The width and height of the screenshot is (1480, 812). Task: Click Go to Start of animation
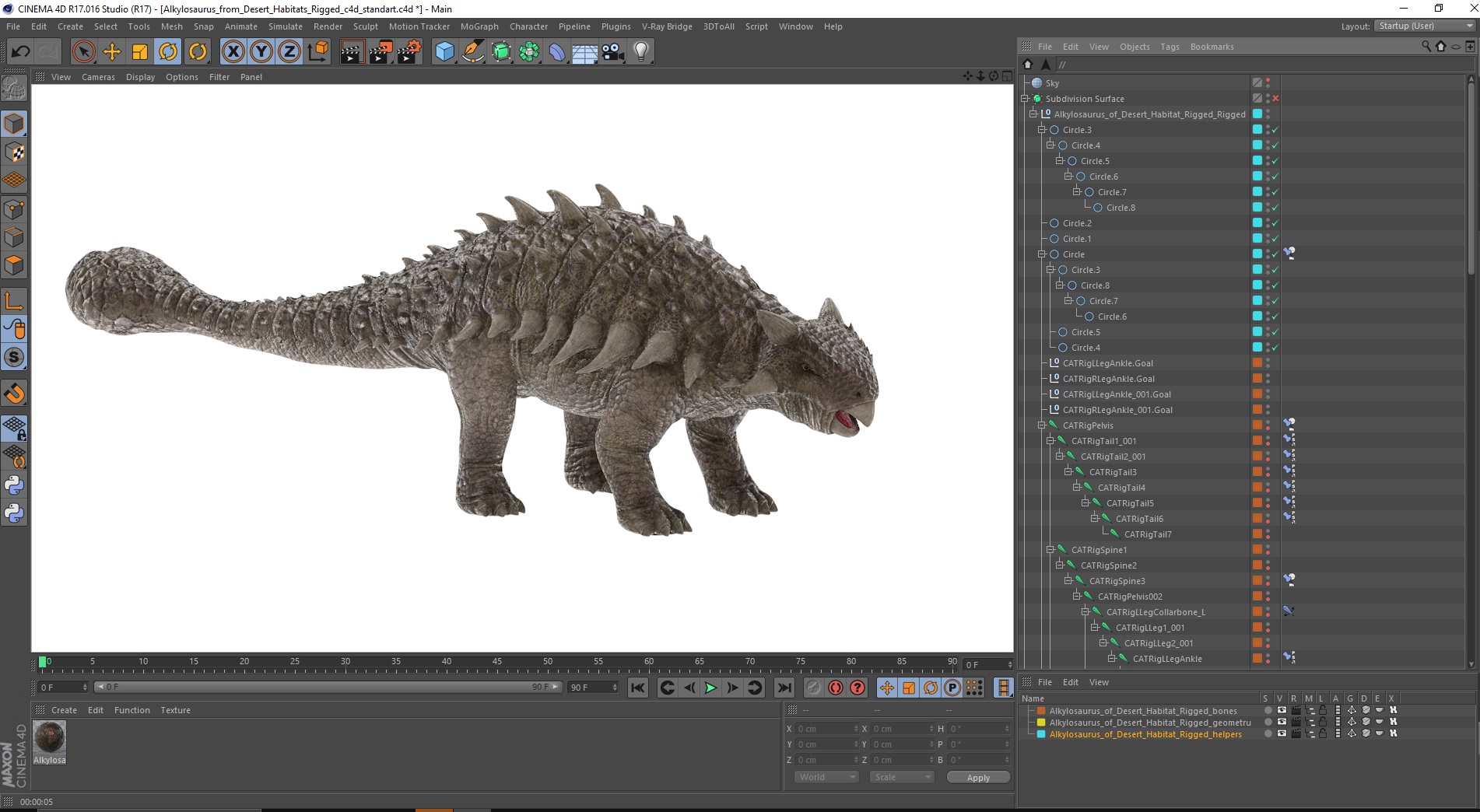click(638, 688)
